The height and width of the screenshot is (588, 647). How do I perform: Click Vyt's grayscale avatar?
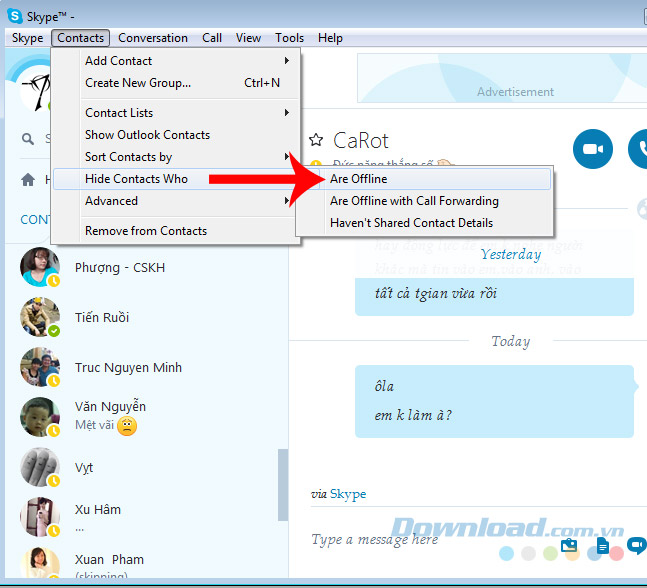pyautogui.click(x=40, y=467)
